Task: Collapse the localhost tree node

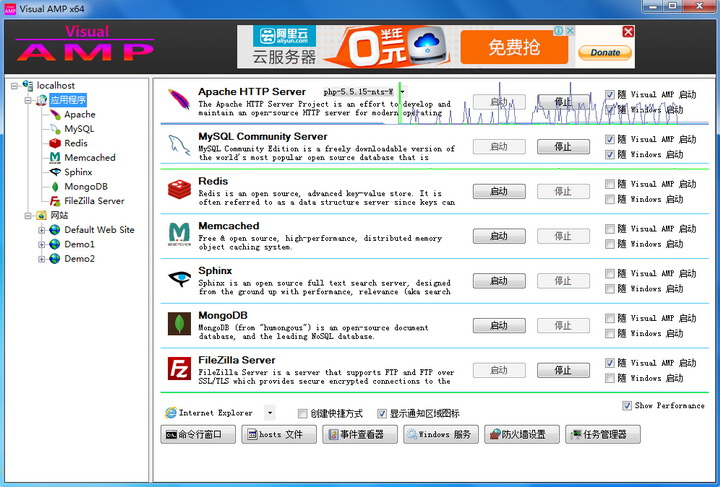Action: (14, 86)
